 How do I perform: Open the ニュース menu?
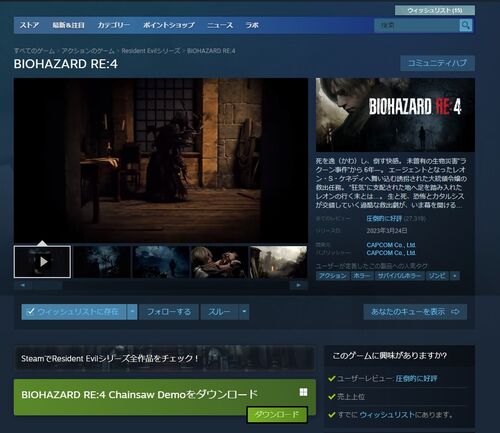220,25
